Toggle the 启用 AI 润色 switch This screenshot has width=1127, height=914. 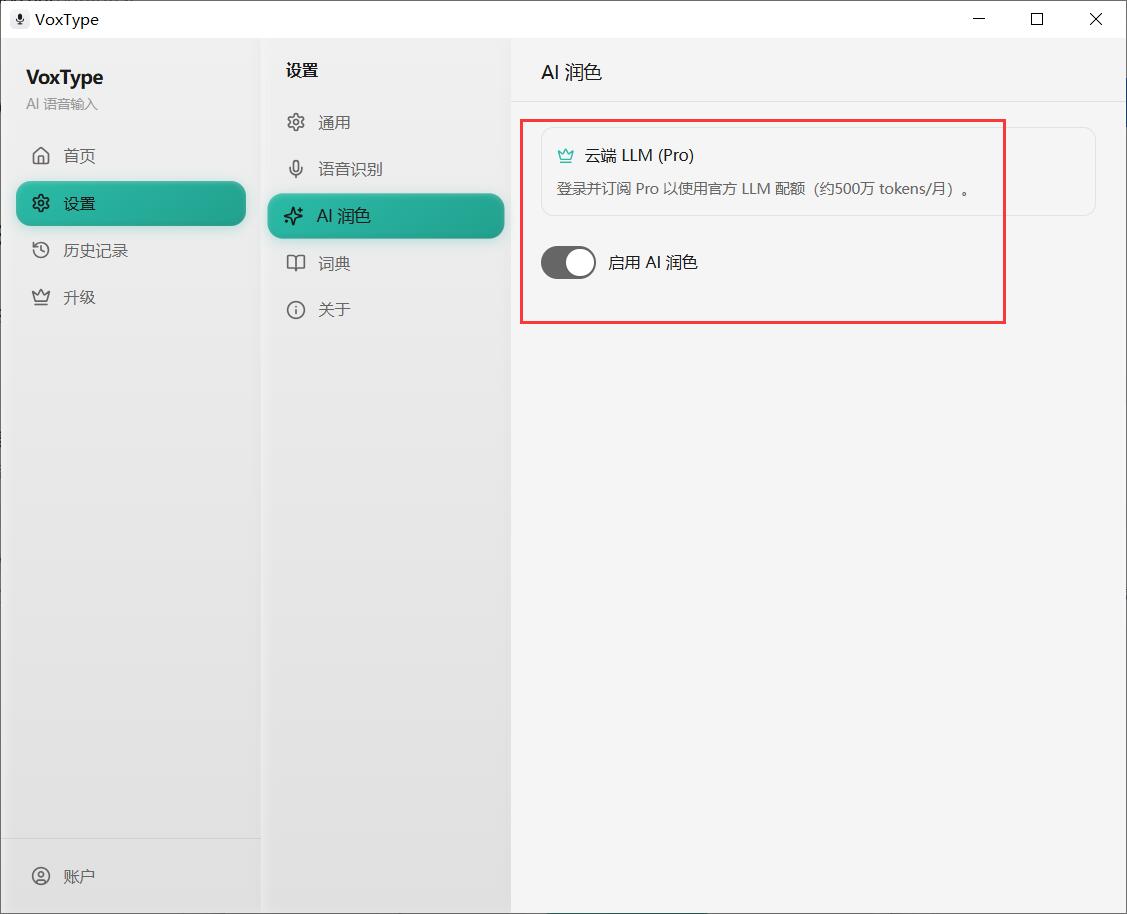pyautogui.click(x=568, y=262)
